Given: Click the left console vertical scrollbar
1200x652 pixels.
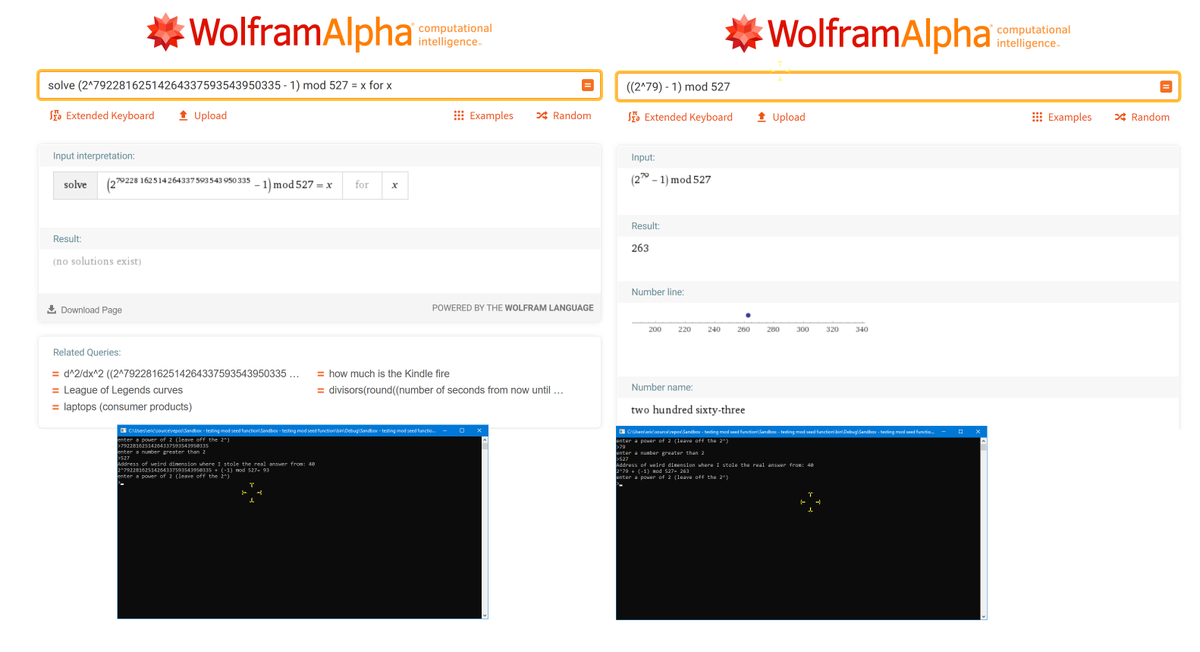Looking at the screenshot, I should click(485, 527).
